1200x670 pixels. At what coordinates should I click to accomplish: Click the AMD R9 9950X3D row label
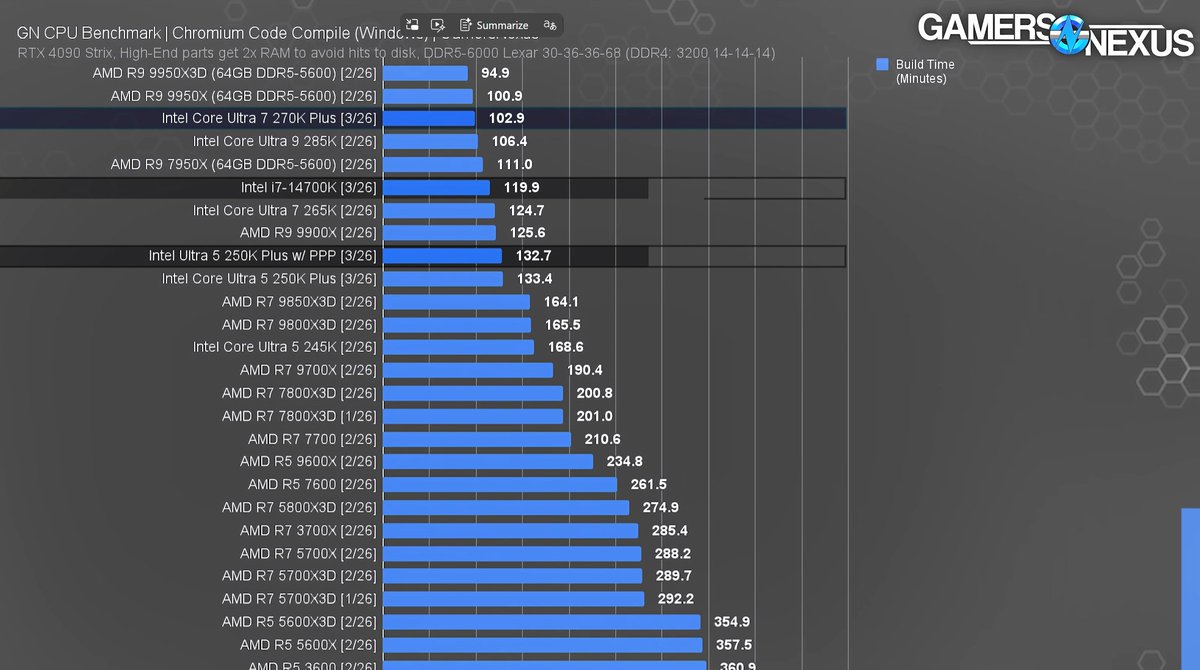pos(235,73)
